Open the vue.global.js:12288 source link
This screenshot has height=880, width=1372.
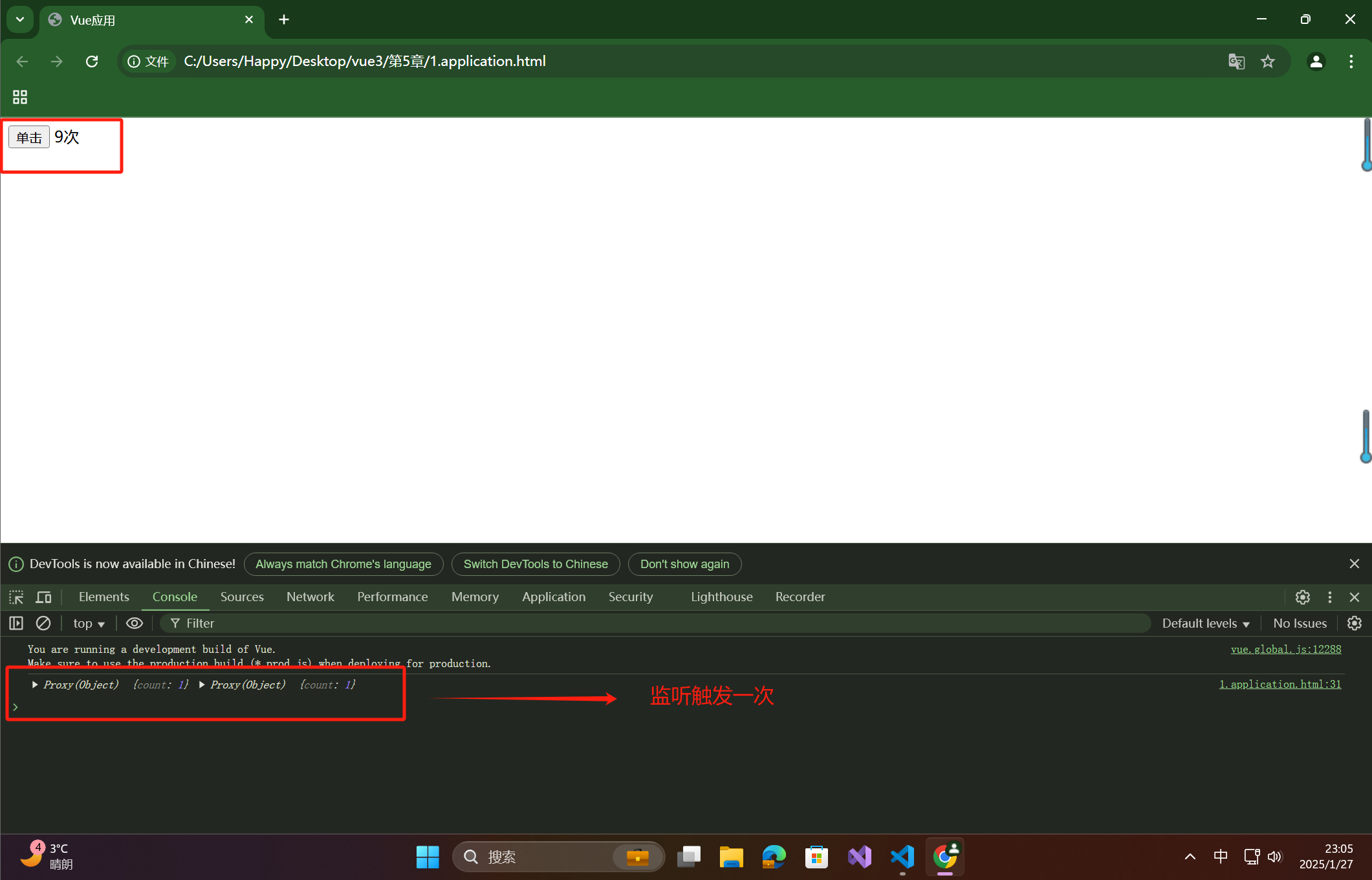[1285, 649]
